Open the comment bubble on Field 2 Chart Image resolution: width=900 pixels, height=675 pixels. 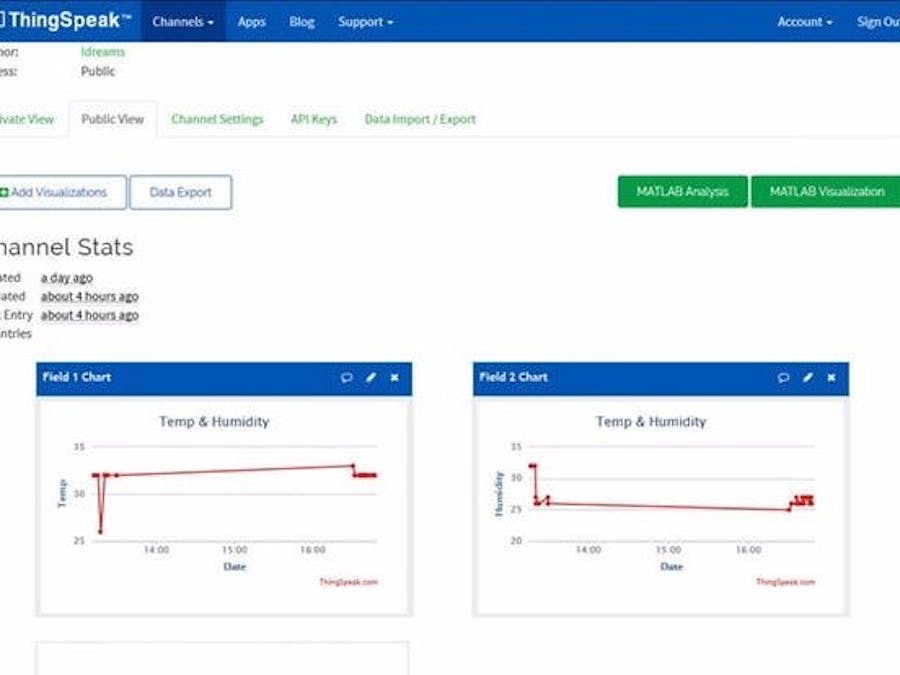[784, 378]
